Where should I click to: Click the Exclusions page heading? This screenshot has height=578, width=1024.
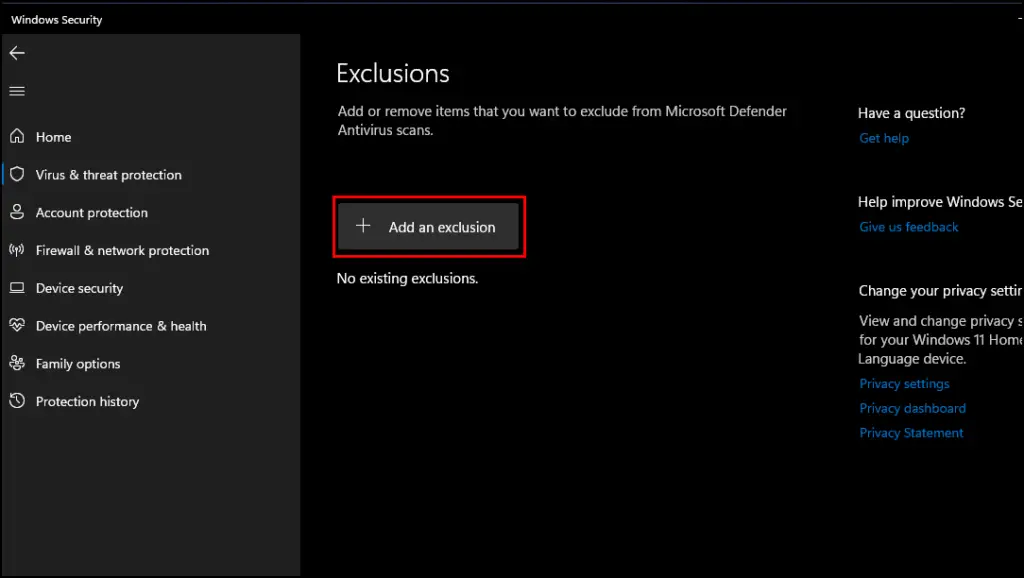tap(392, 74)
